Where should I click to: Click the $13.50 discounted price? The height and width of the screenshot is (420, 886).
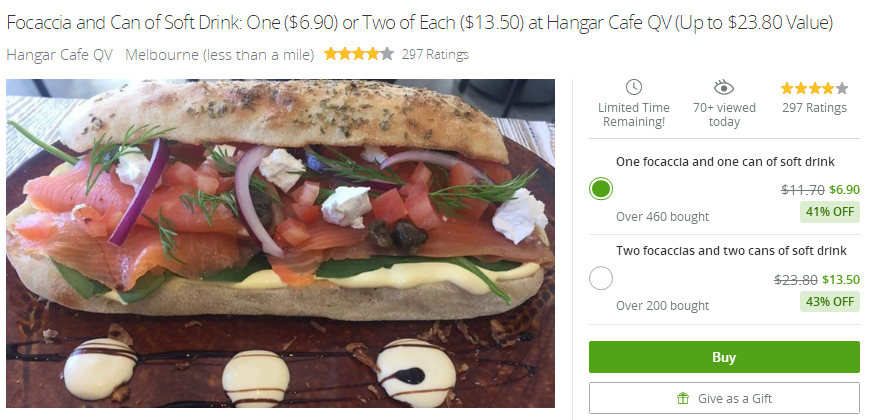click(841, 280)
